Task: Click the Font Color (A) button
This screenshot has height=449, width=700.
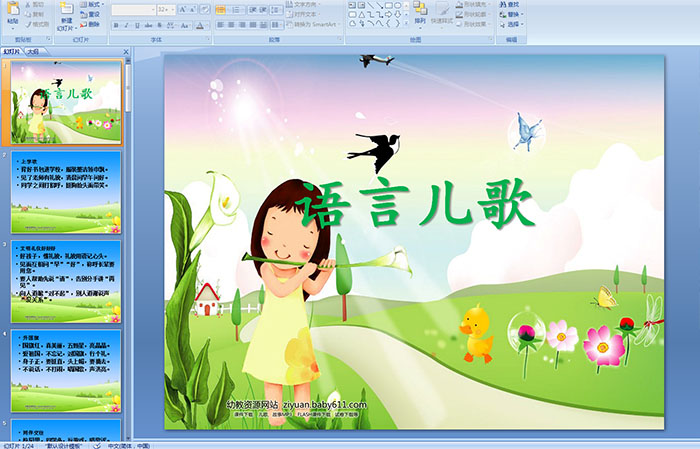Action: 200,25
